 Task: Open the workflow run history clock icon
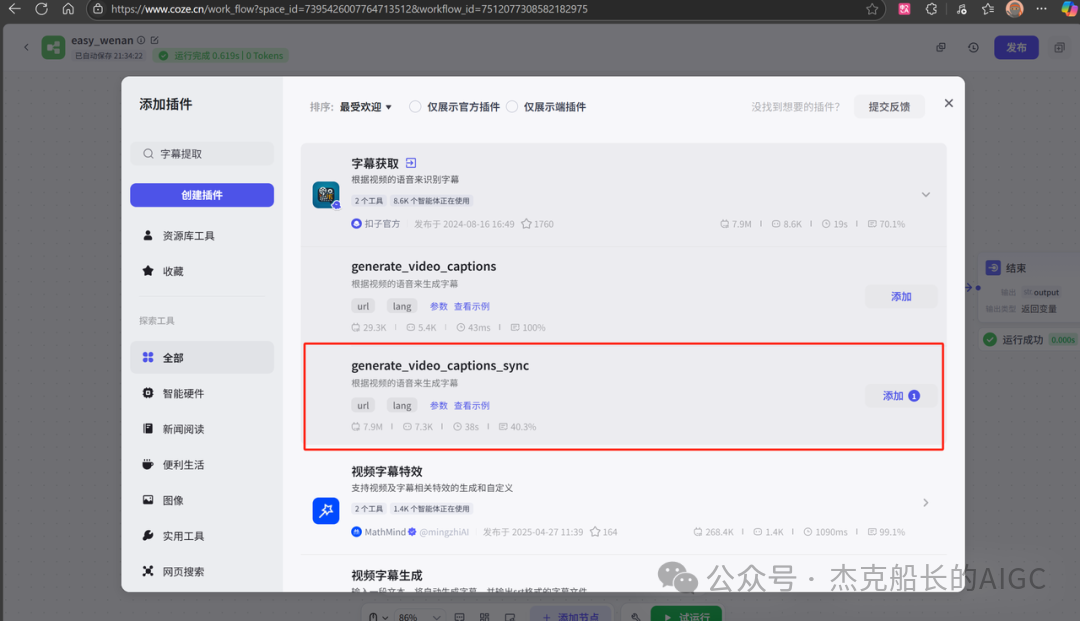point(973,48)
